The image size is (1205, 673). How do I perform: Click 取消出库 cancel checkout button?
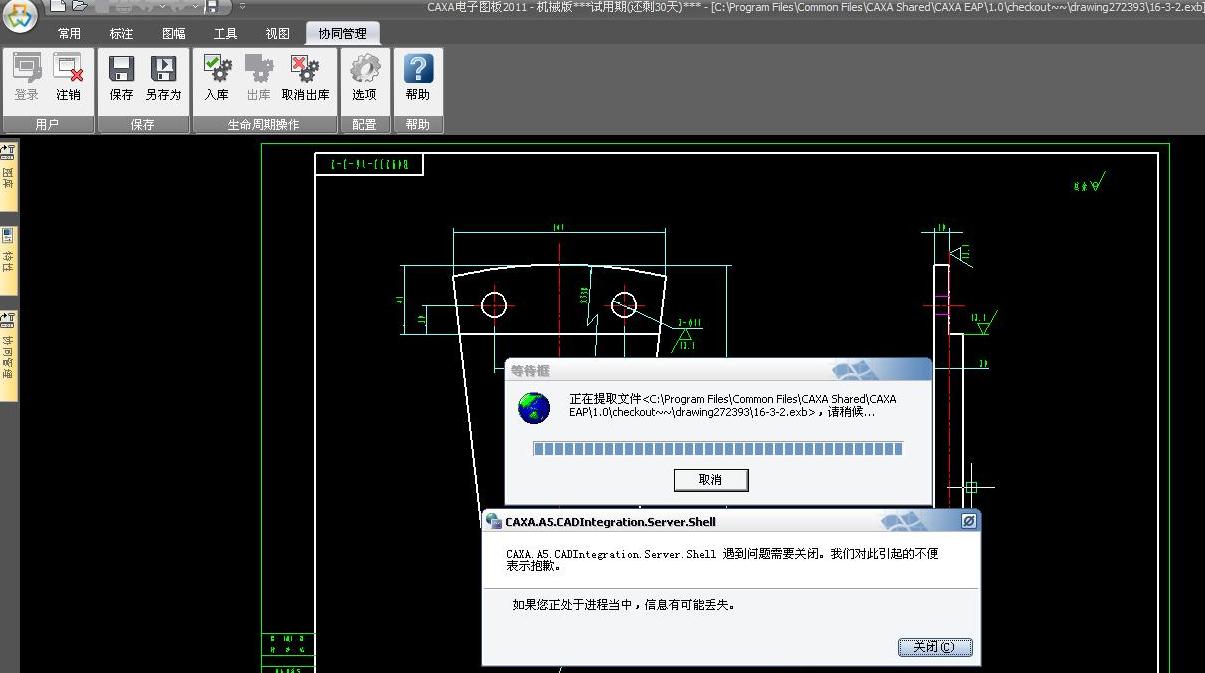pyautogui.click(x=305, y=78)
